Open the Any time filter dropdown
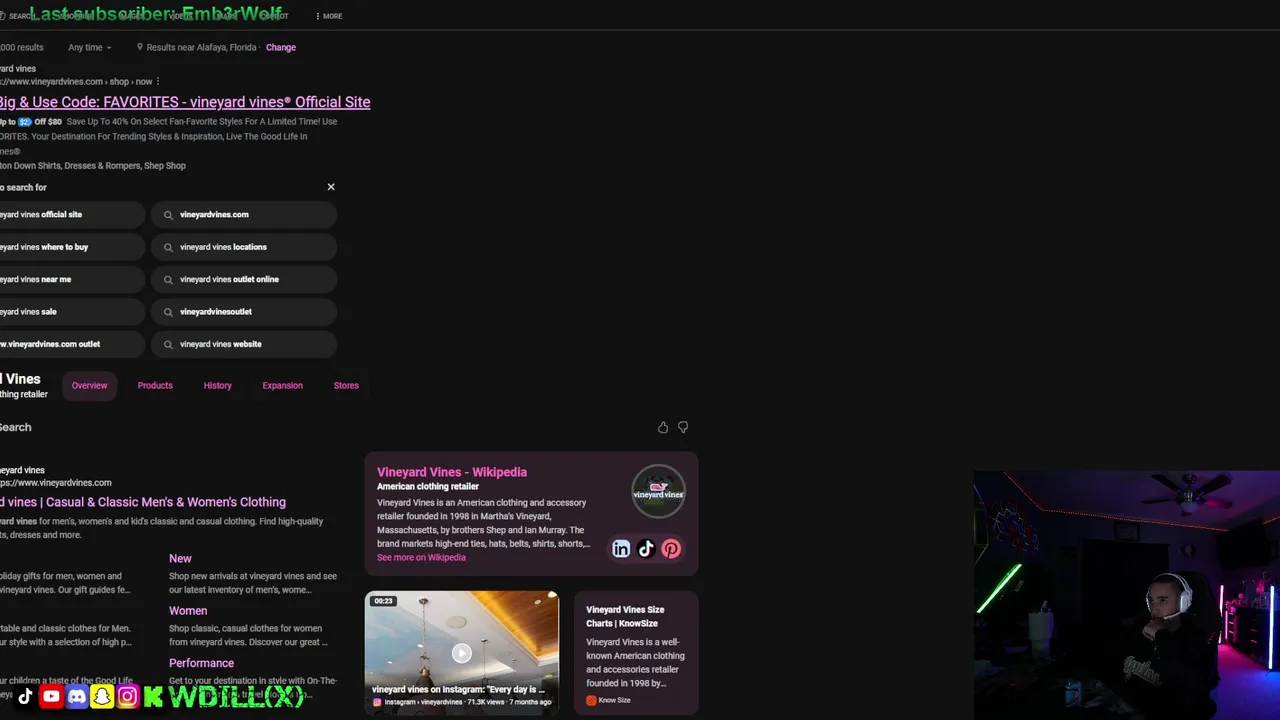This screenshot has height=720, width=1280. pos(90,47)
